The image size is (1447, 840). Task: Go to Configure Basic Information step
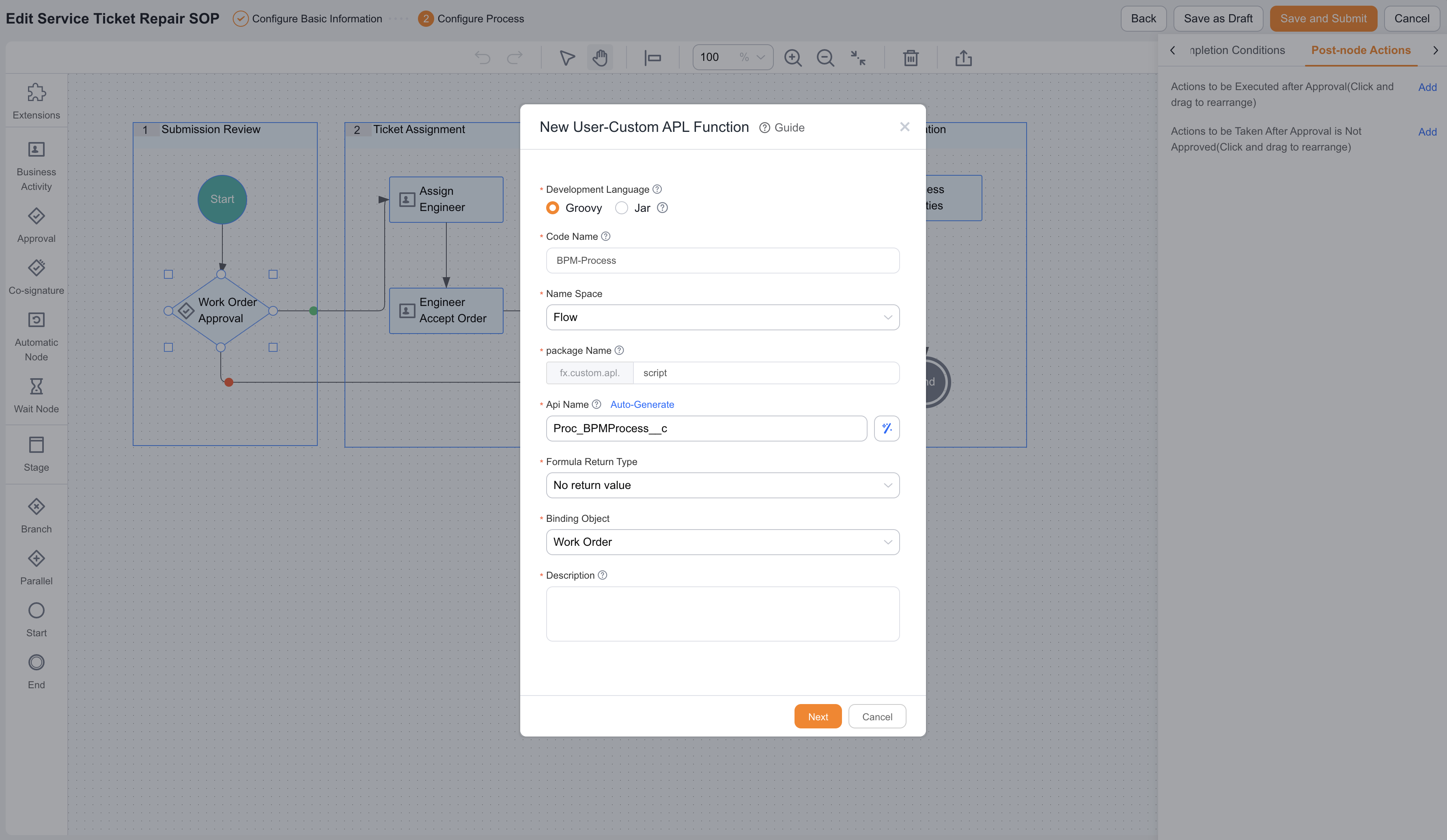coord(307,18)
